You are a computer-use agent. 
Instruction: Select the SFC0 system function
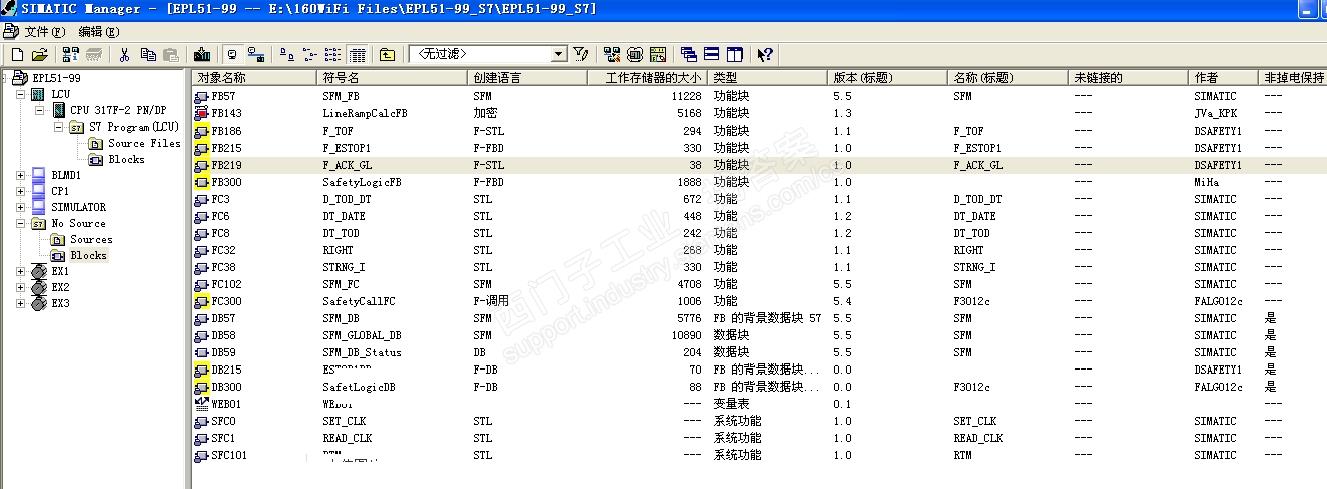point(760,421)
